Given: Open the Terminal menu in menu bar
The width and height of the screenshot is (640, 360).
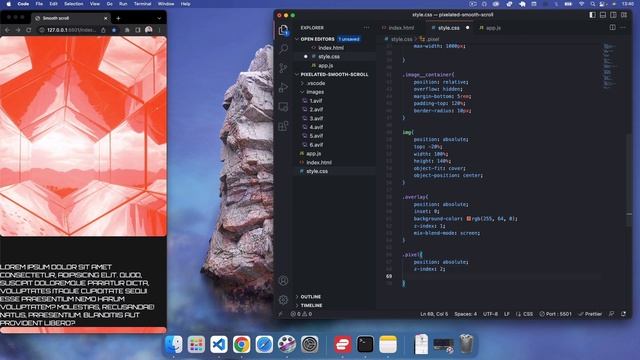Looking at the screenshot, I should coord(142,4).
